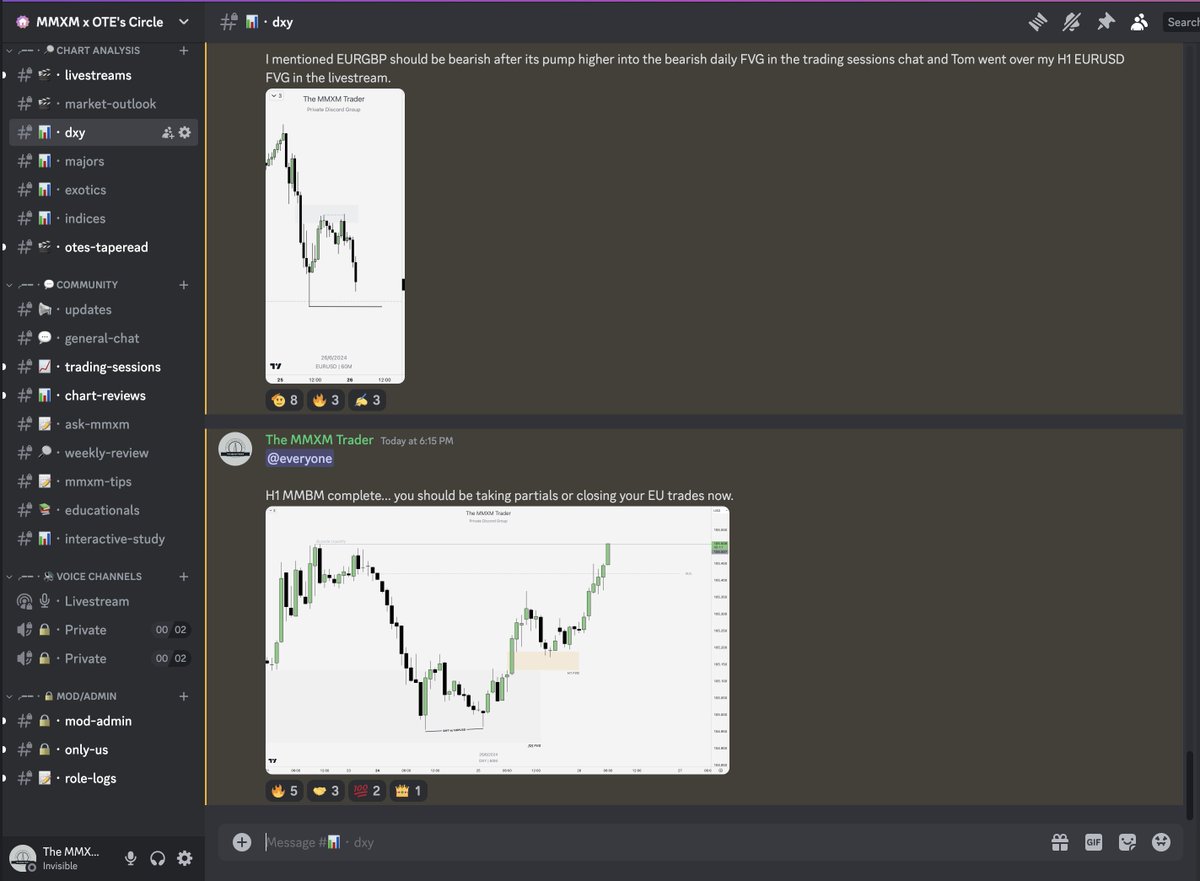
Task: Open dxy channel settings gear
Action: click(186, 133)
